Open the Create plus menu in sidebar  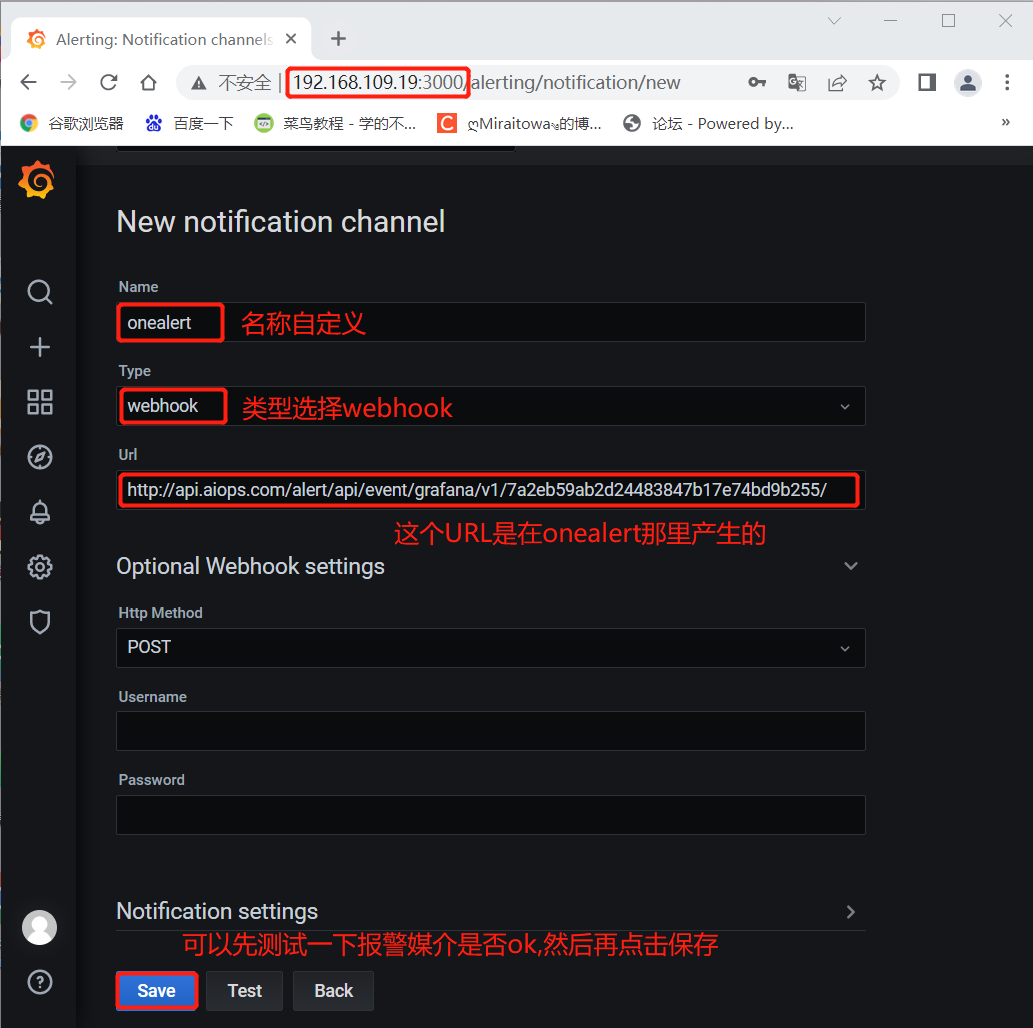[40, 347]
